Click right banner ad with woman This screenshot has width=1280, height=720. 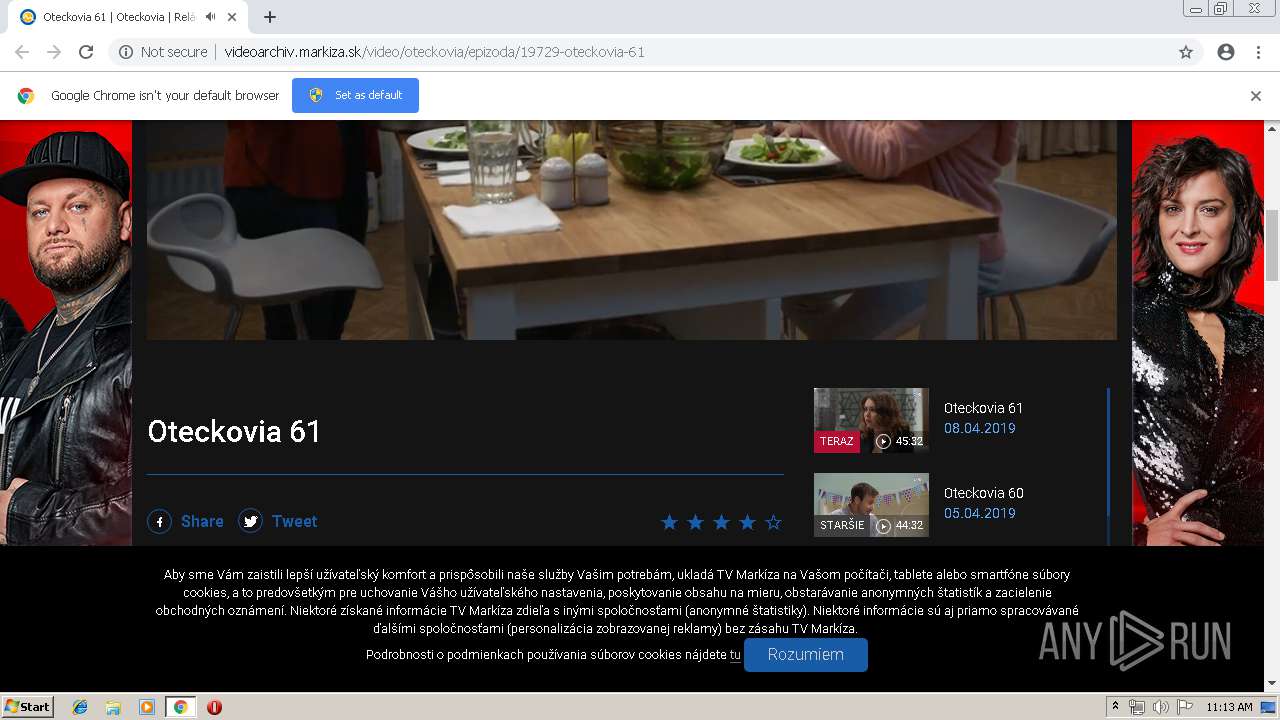pos(1198,332)
